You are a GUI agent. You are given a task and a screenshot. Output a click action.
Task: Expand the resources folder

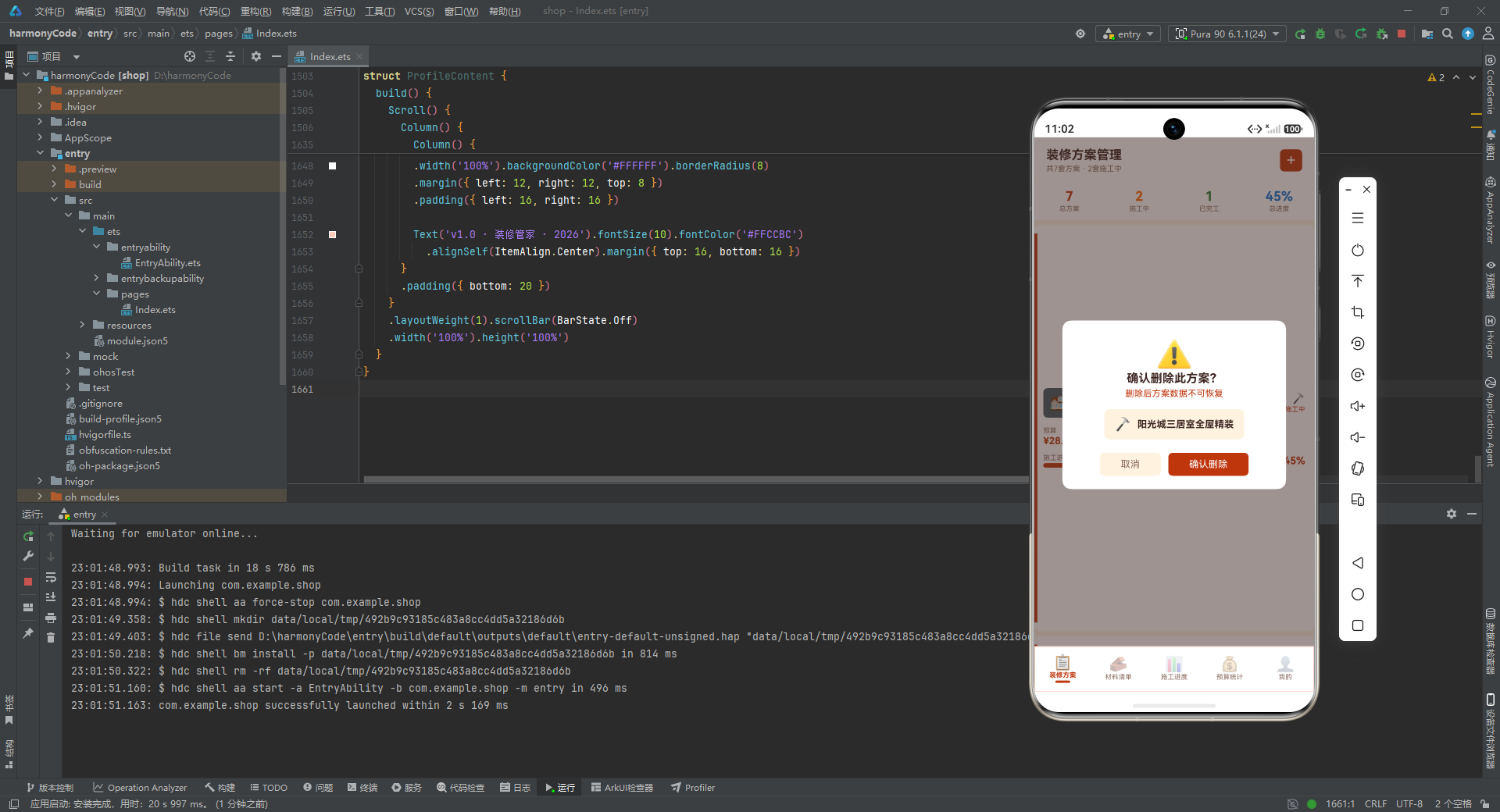(82, 325)
